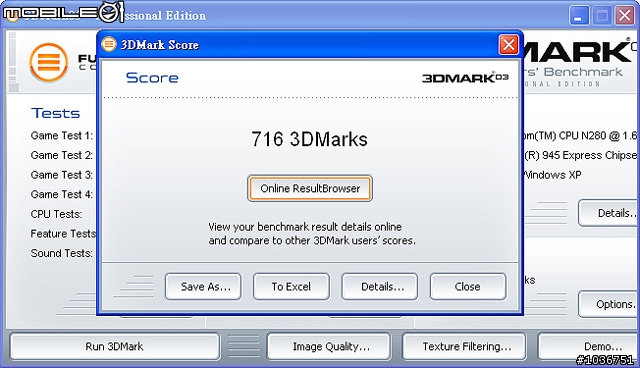The image size is (640, 368).
Task: Open the Image Quality... tool
Action: 329,346
